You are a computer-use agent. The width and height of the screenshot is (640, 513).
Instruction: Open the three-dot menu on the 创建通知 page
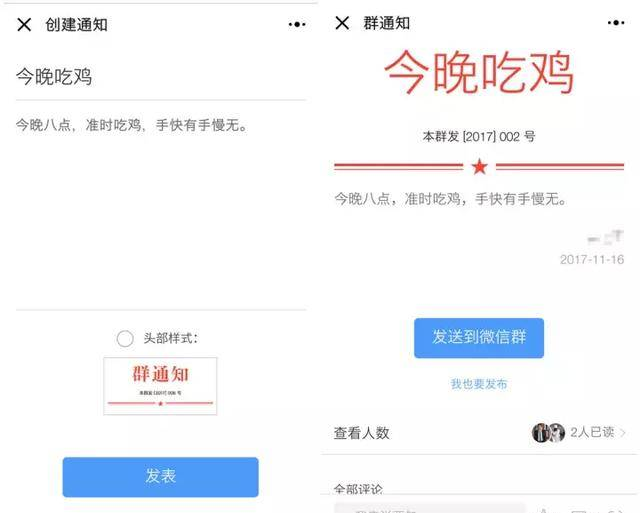pos(297,24)
